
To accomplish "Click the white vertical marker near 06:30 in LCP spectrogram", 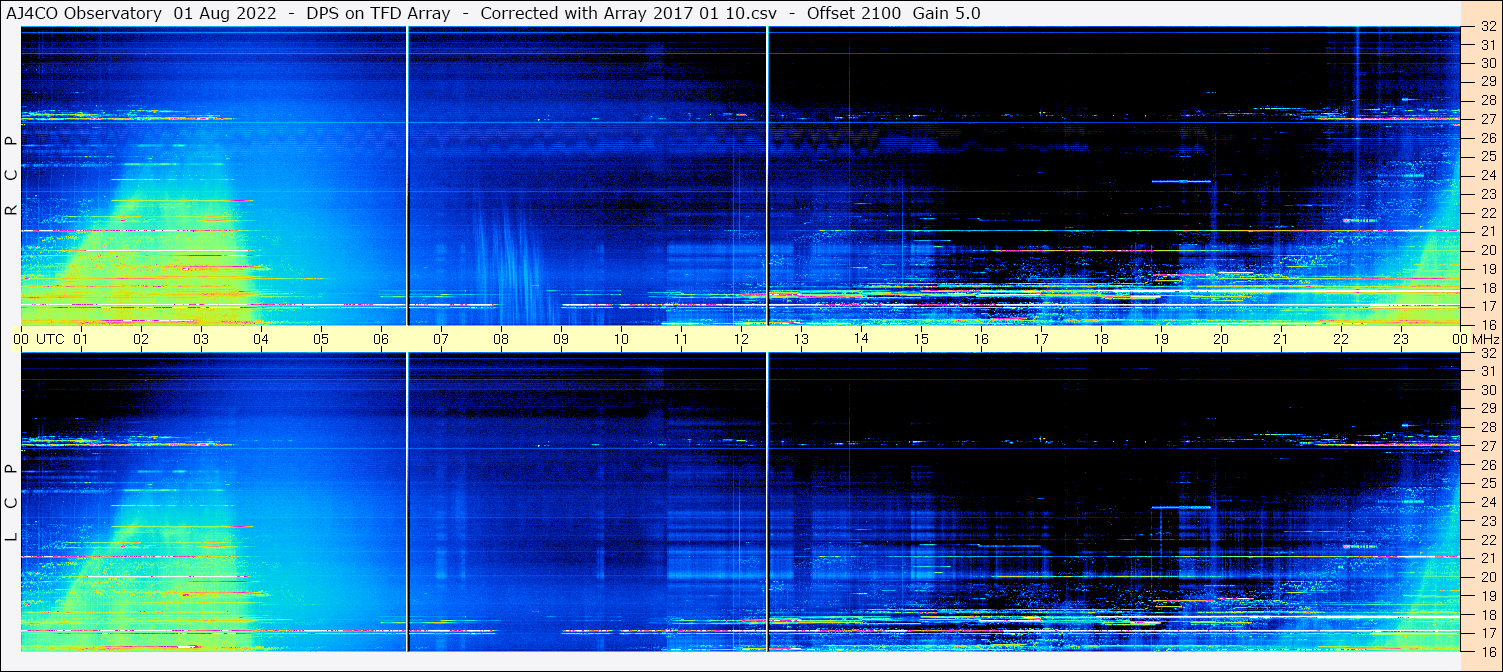I will click(407, 502).
